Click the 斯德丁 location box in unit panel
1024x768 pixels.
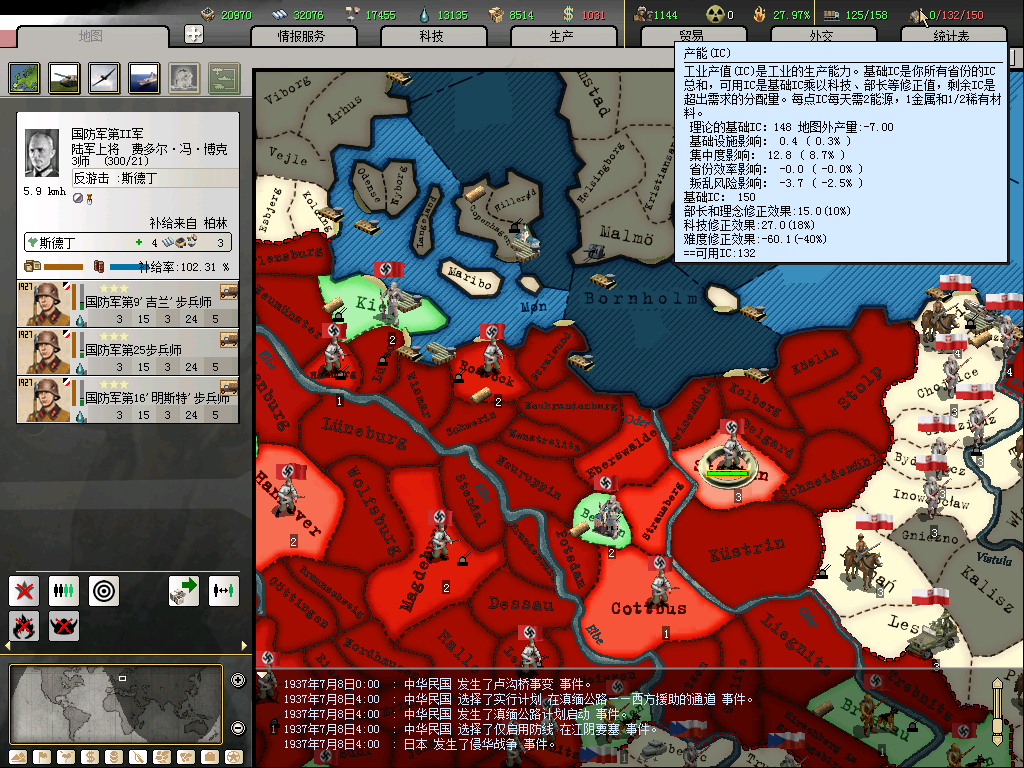[x=128, y=242]
